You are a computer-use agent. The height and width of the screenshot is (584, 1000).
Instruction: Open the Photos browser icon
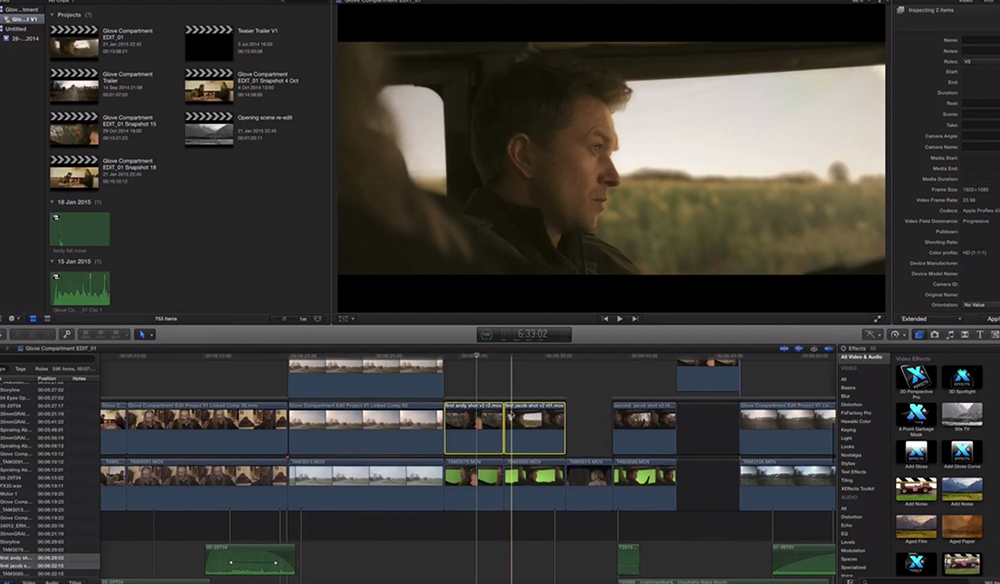tap(935, 335)
